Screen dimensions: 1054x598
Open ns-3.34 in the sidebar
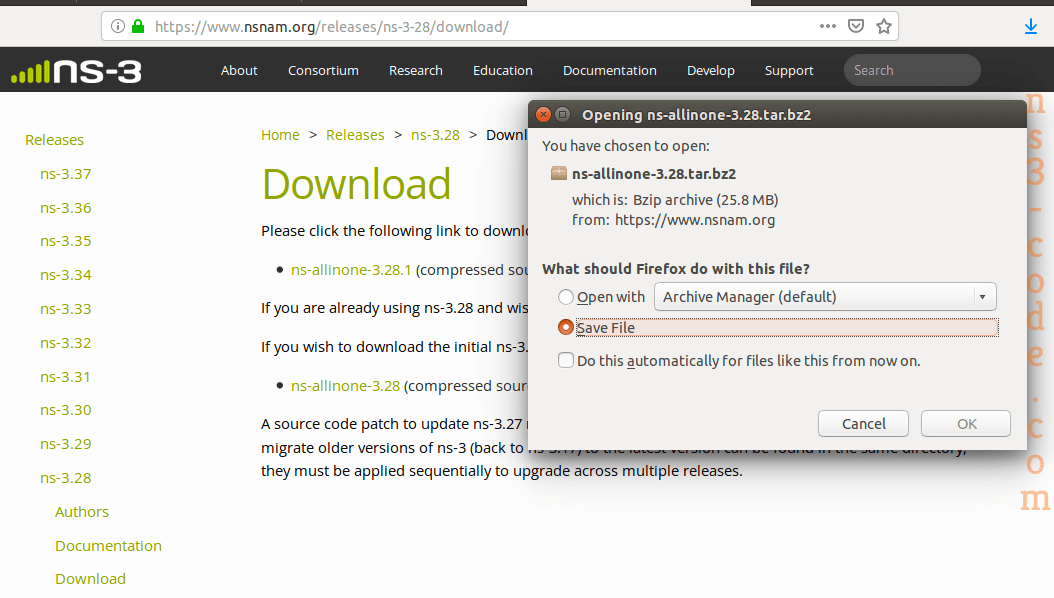click(x=65, y=275)
